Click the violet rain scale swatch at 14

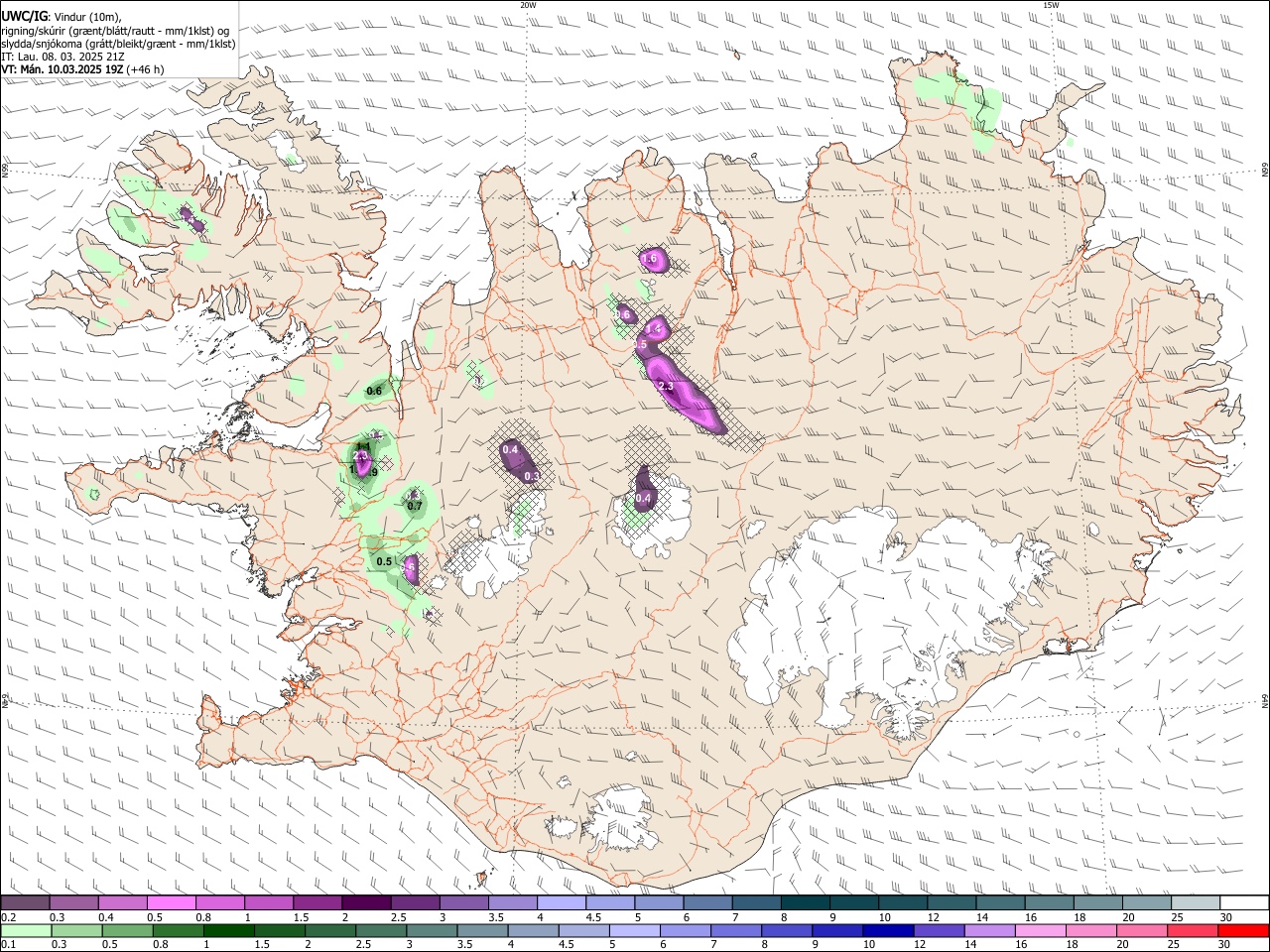(990, 931)
